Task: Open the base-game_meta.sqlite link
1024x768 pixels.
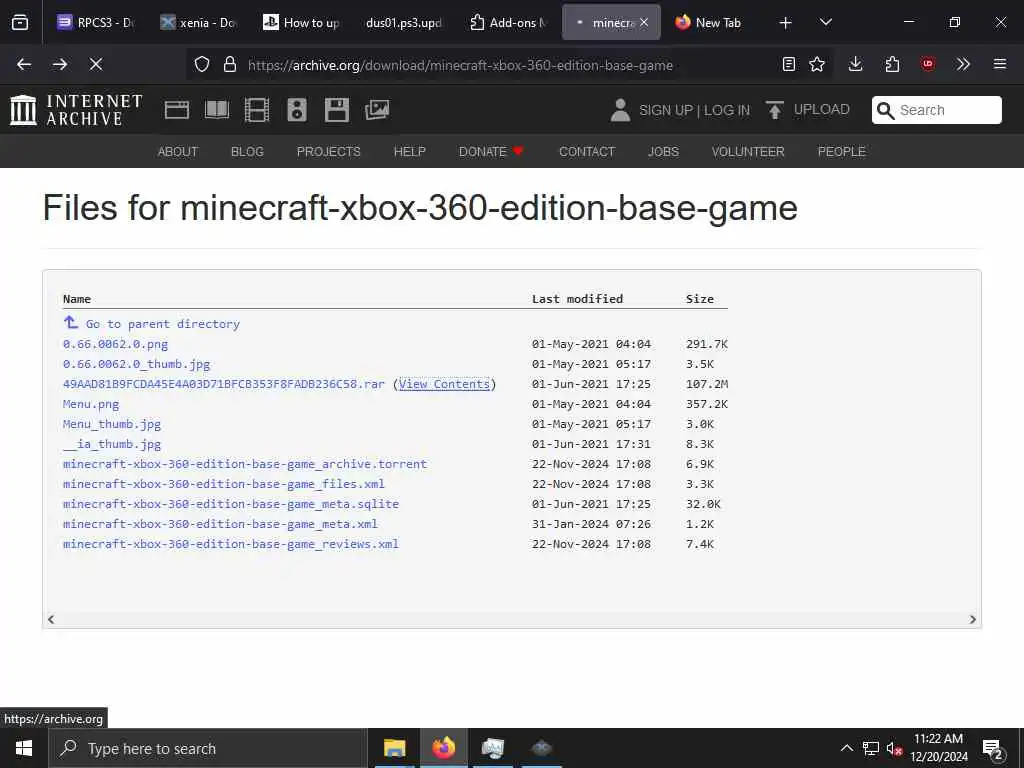Action: point(231,504)
